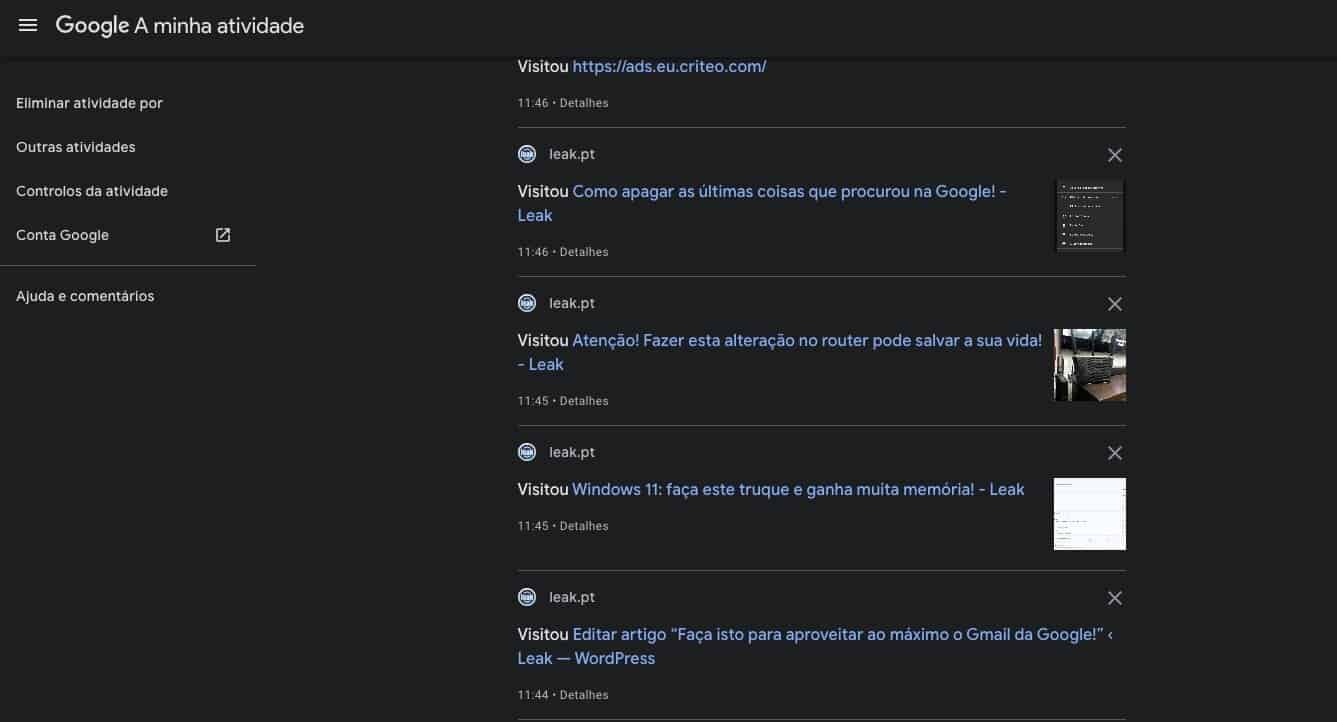The height and width of the screenshot is (722, 1337).
Task: Open 'Outras atividades' in sidebar
Action: point(76,147)
